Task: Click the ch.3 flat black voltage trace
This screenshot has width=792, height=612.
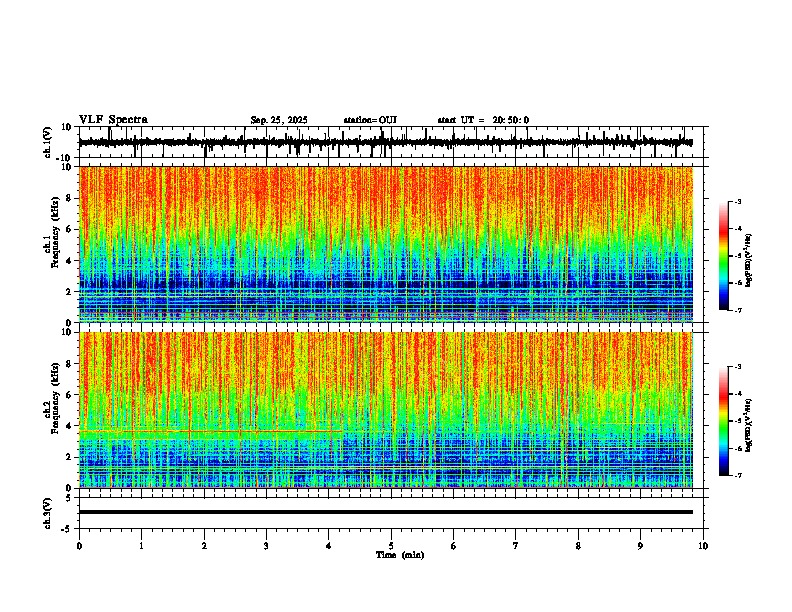Action: [x=386, y=512]
